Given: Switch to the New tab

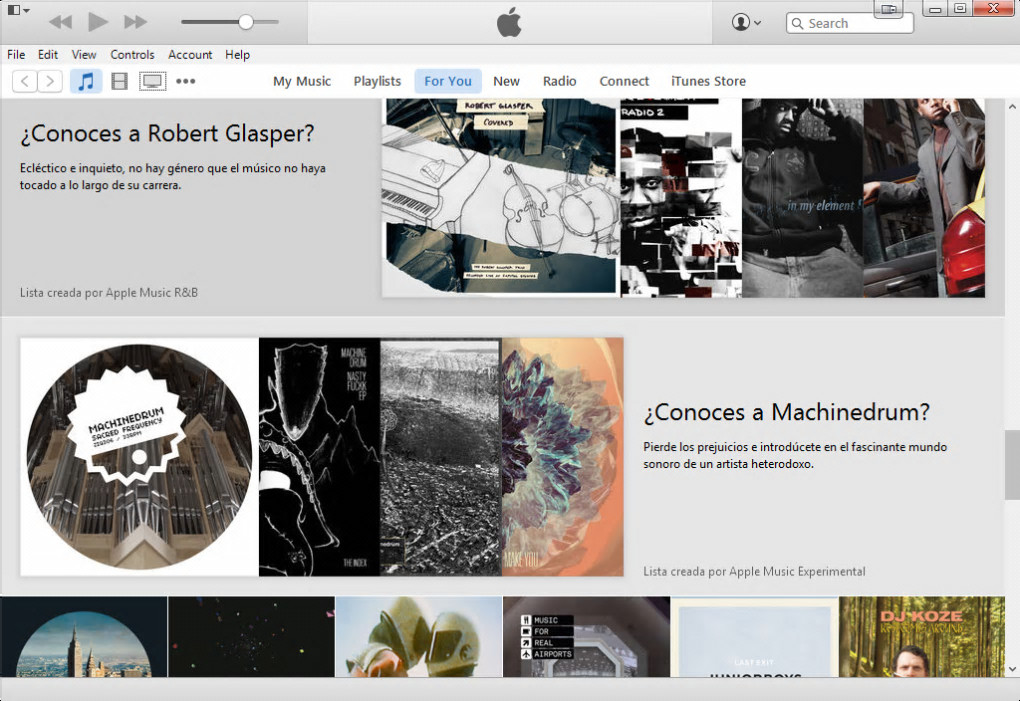Looking at the screenshot, I should coord(506,81).
